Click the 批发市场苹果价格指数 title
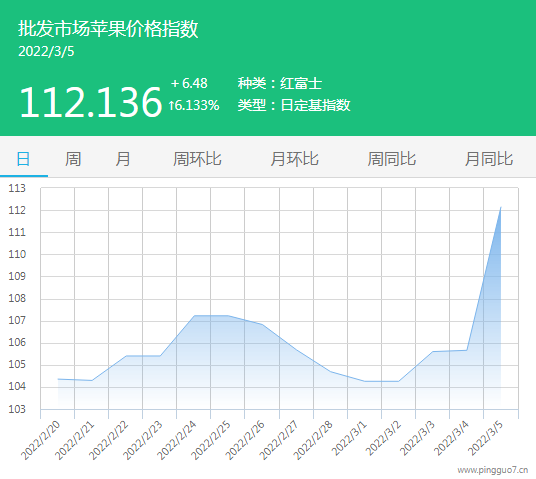The image size is (536, 479). [108, 28]
